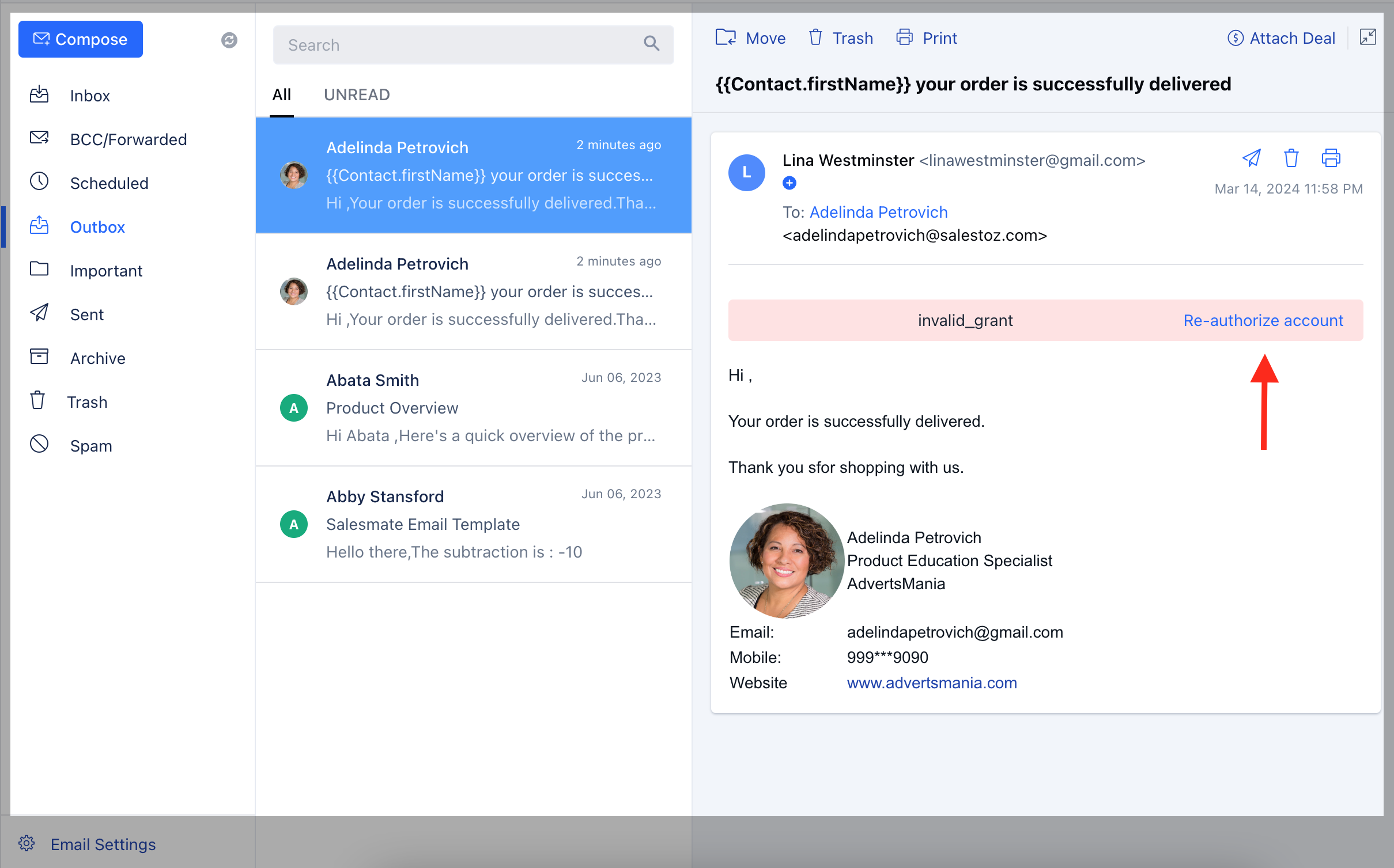Select the All tab
This screenshot has width=1394, height=868.
(281, 94)
